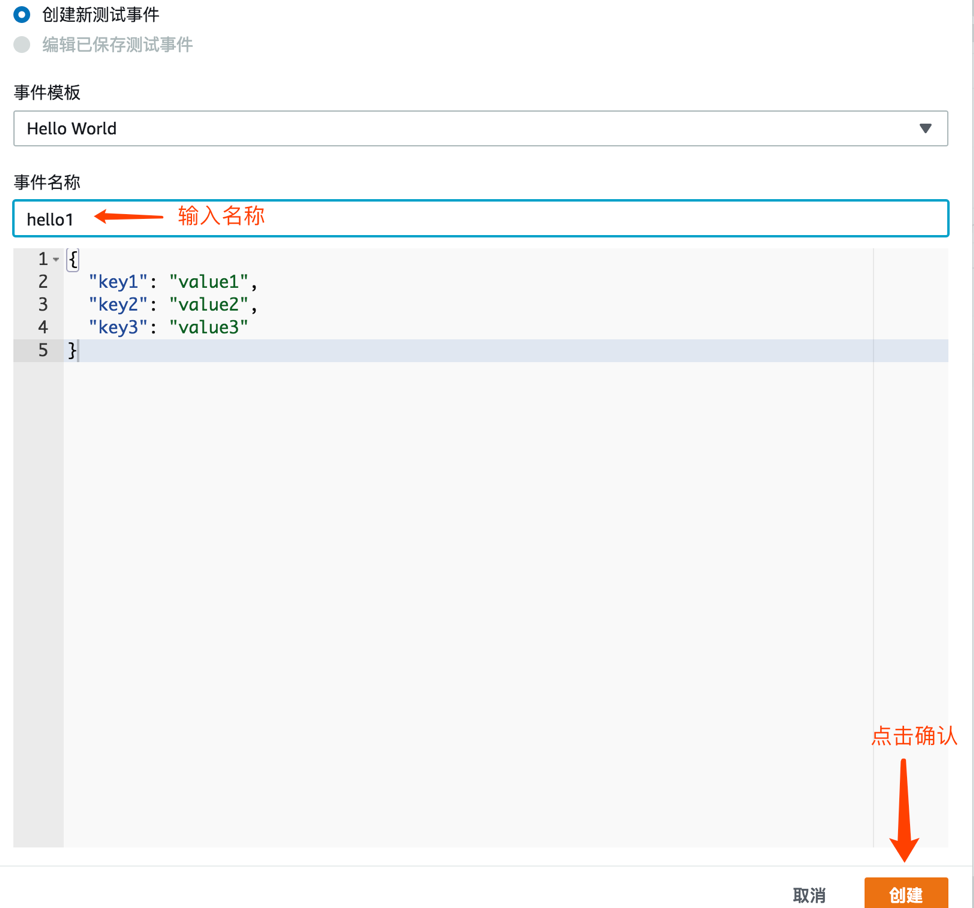The height and width of the screenshot is (908, 974).
Task: Click the 事件模板 dropdown arrow icon
Action: point(925,129)
